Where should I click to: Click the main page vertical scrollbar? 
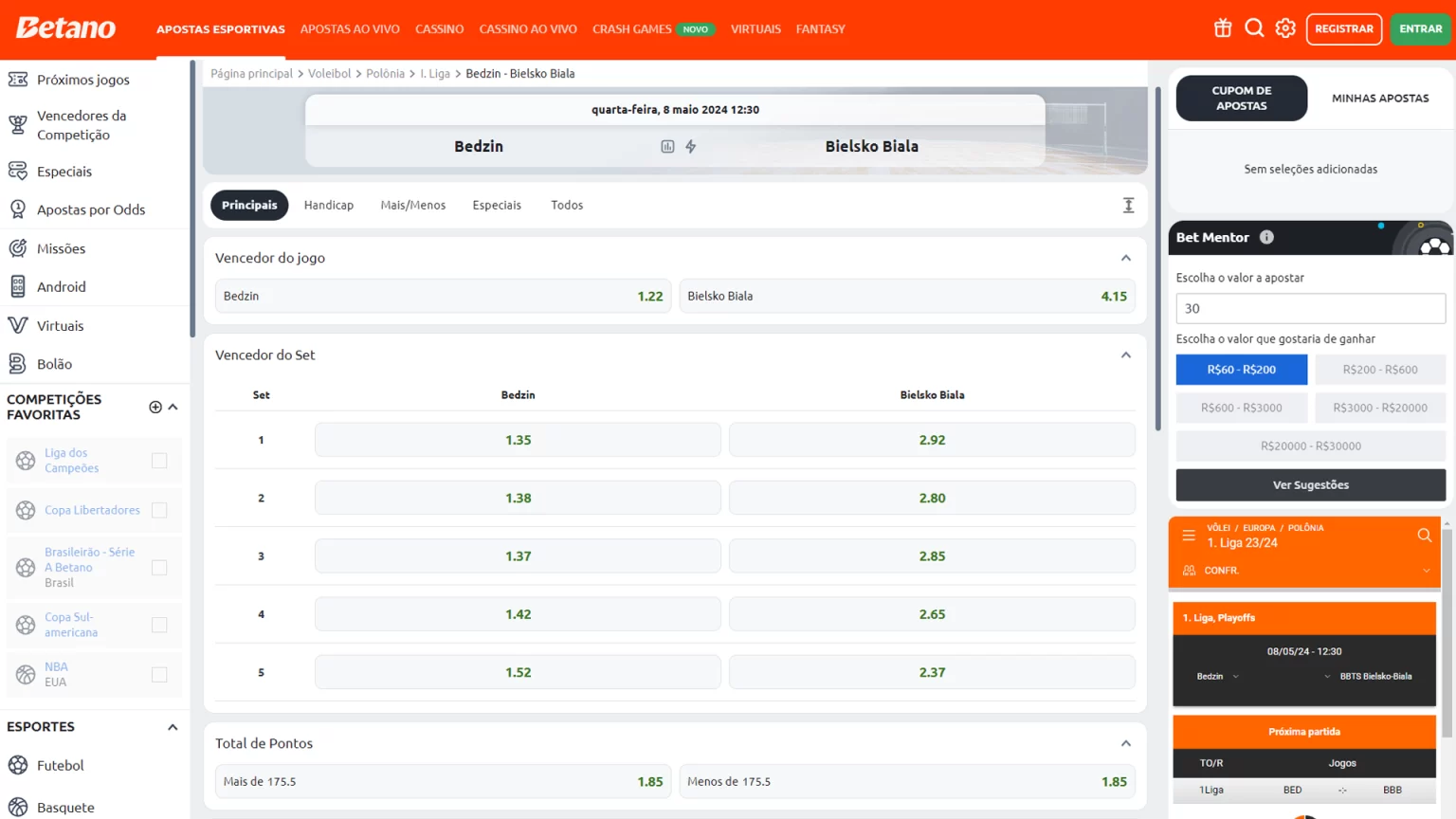(1157, 258)
